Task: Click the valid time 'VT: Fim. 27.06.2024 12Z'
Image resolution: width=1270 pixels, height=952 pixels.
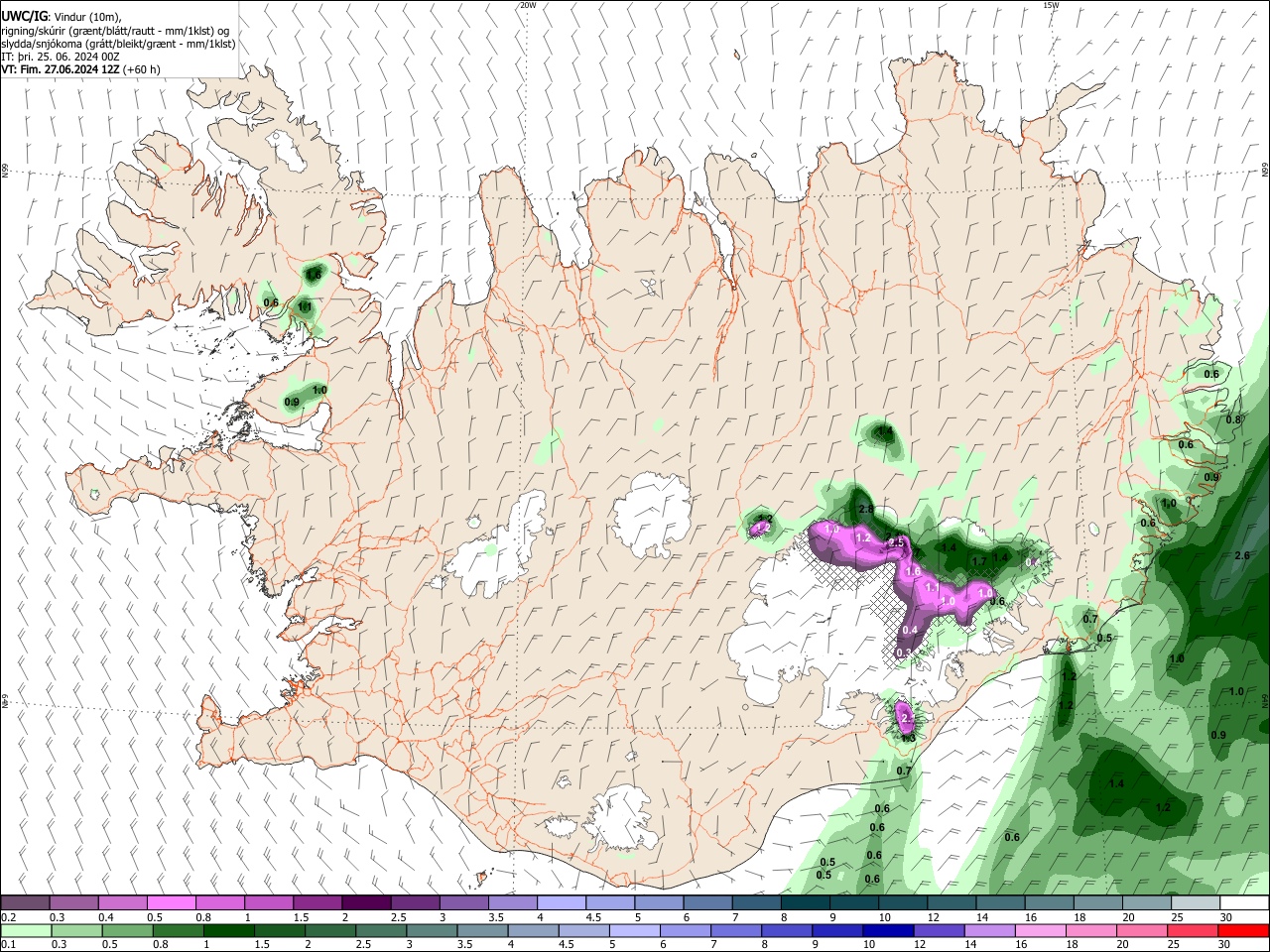Action: pyautogui.click(x=60, y=69)
